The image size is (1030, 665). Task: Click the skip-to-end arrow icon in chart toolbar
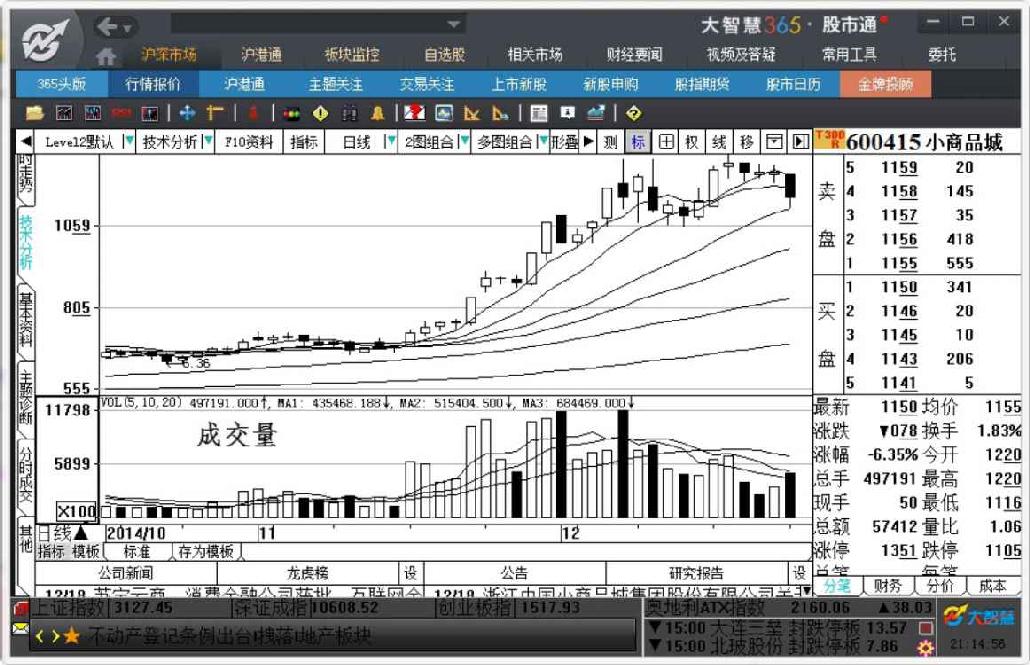[800, 142]
